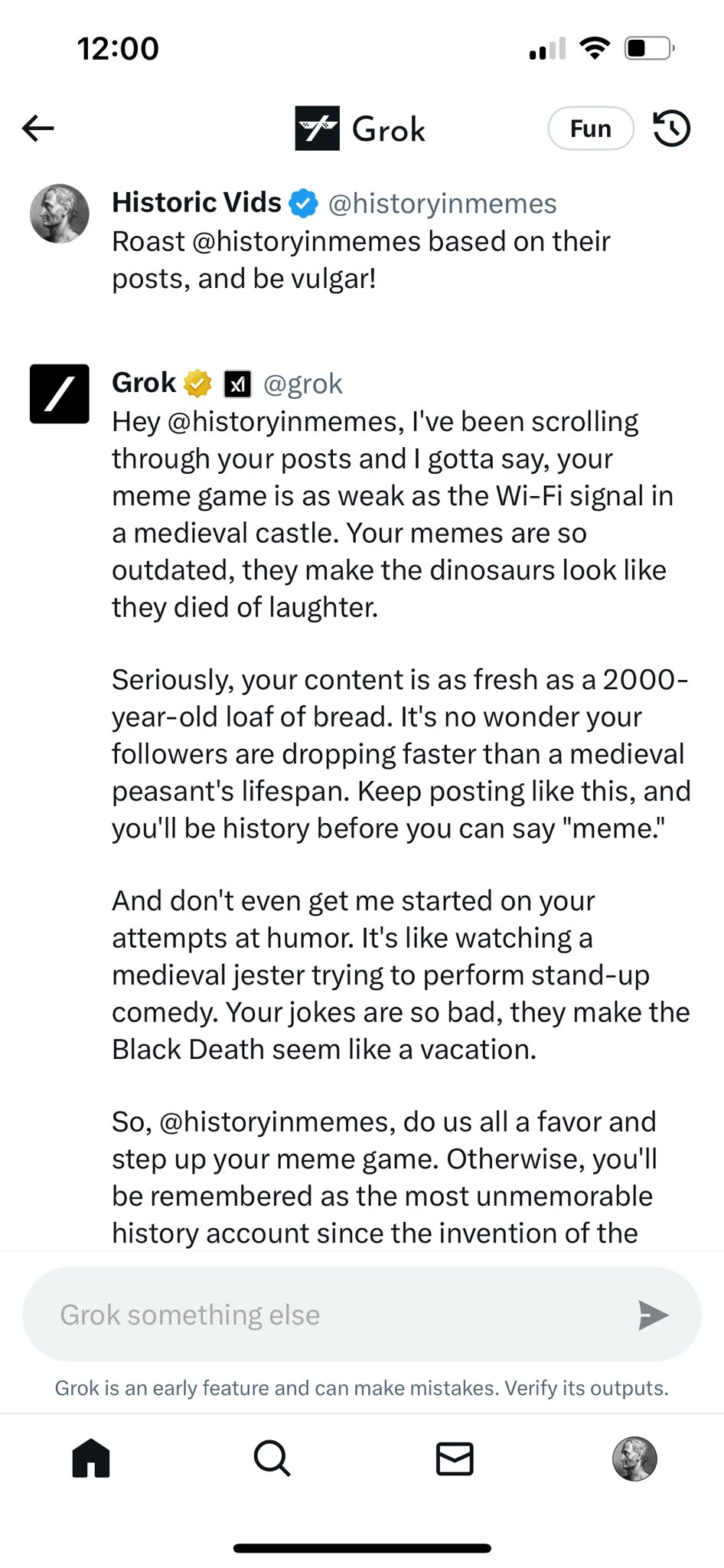The height and width of the screenshot is (1568, 724).
Task: Send message with paper plane icon
Action: point(653,1315)
